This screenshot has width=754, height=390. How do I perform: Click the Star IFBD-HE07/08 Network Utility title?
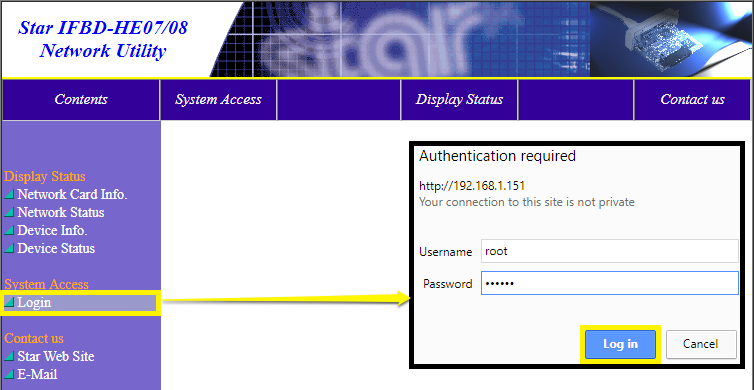pyautogui.click(x=103, y=39)
